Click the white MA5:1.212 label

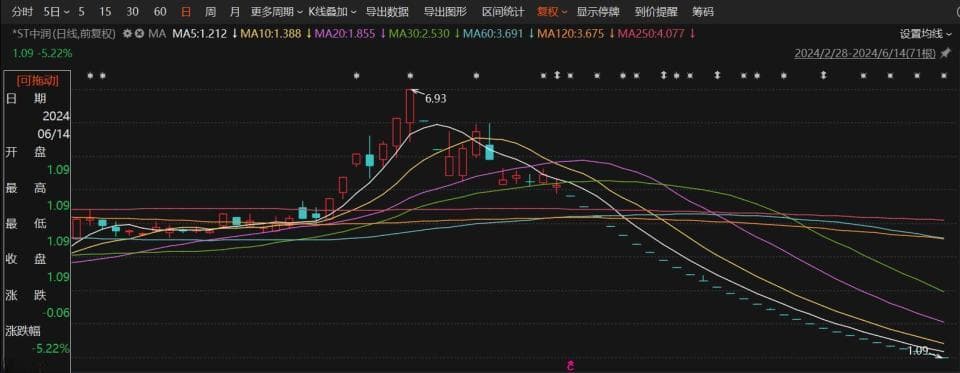pos(199,34)
